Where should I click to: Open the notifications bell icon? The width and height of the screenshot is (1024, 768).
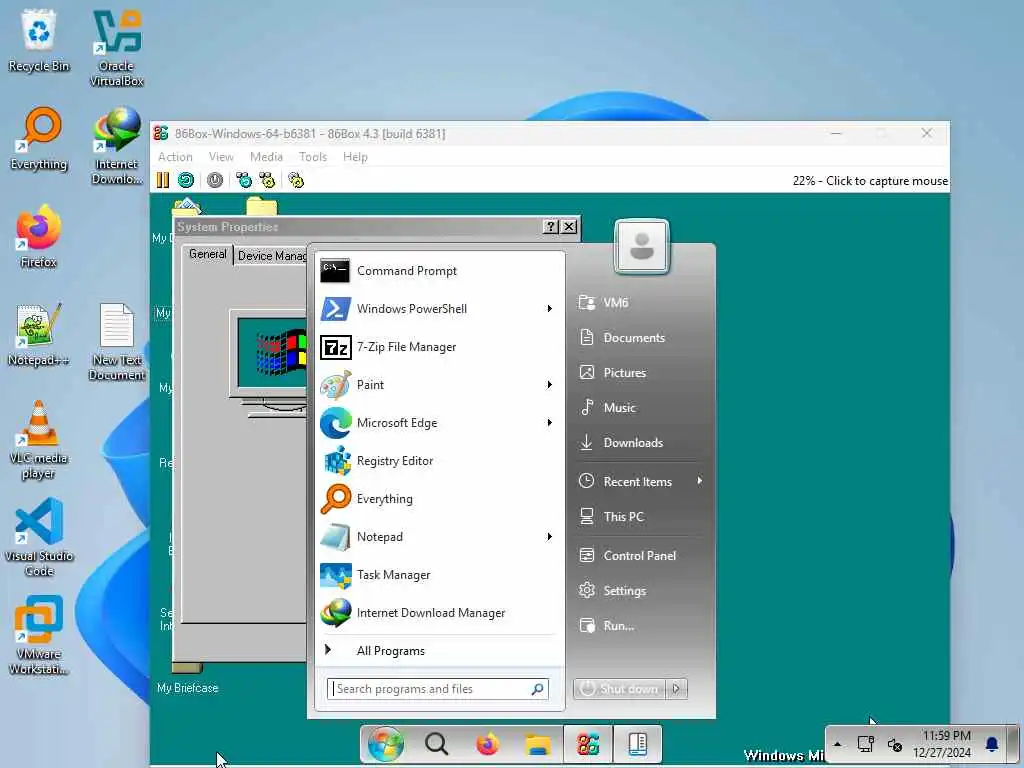click(x=992, y=744)
